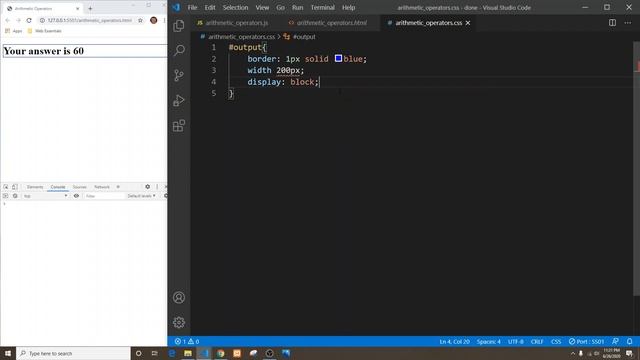Show the console sidebar
Image resolution: width=640 pixels, height=360 pixels.
pos(6,196)
